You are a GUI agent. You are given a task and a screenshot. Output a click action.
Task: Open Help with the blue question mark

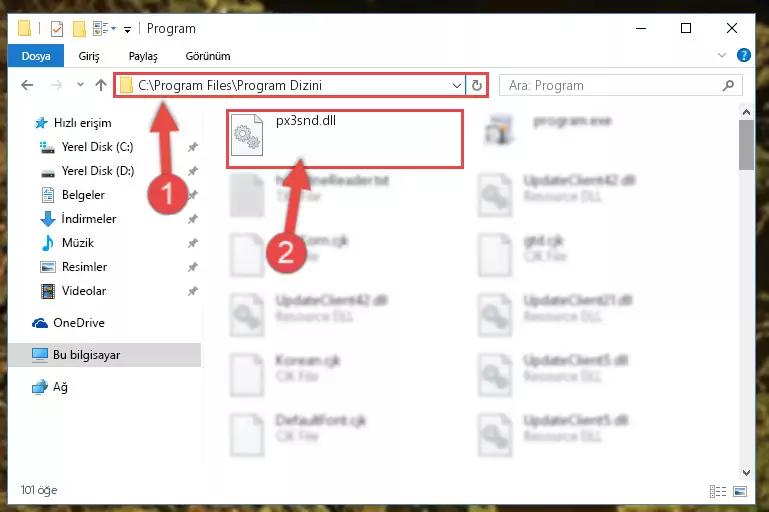pyautogui.click(x=743, y=55)
